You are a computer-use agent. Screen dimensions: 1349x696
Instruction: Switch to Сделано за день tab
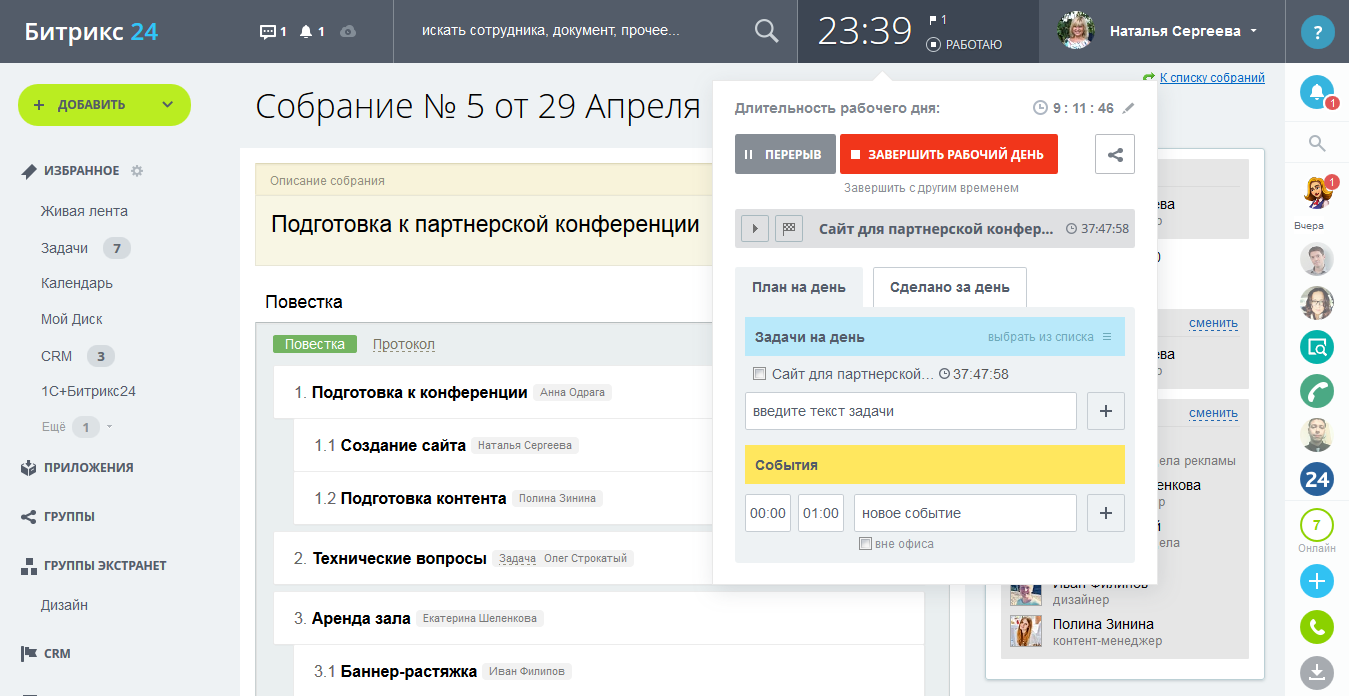click(x=949, y=287)
